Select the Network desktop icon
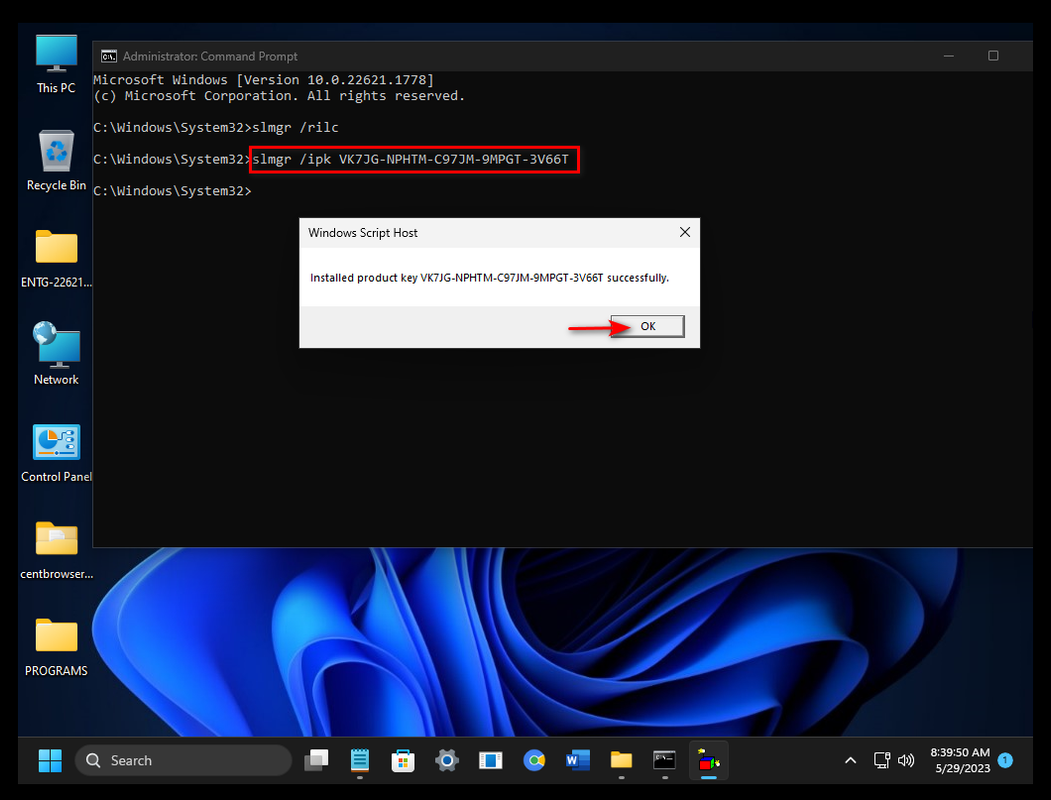 [56, 354]
